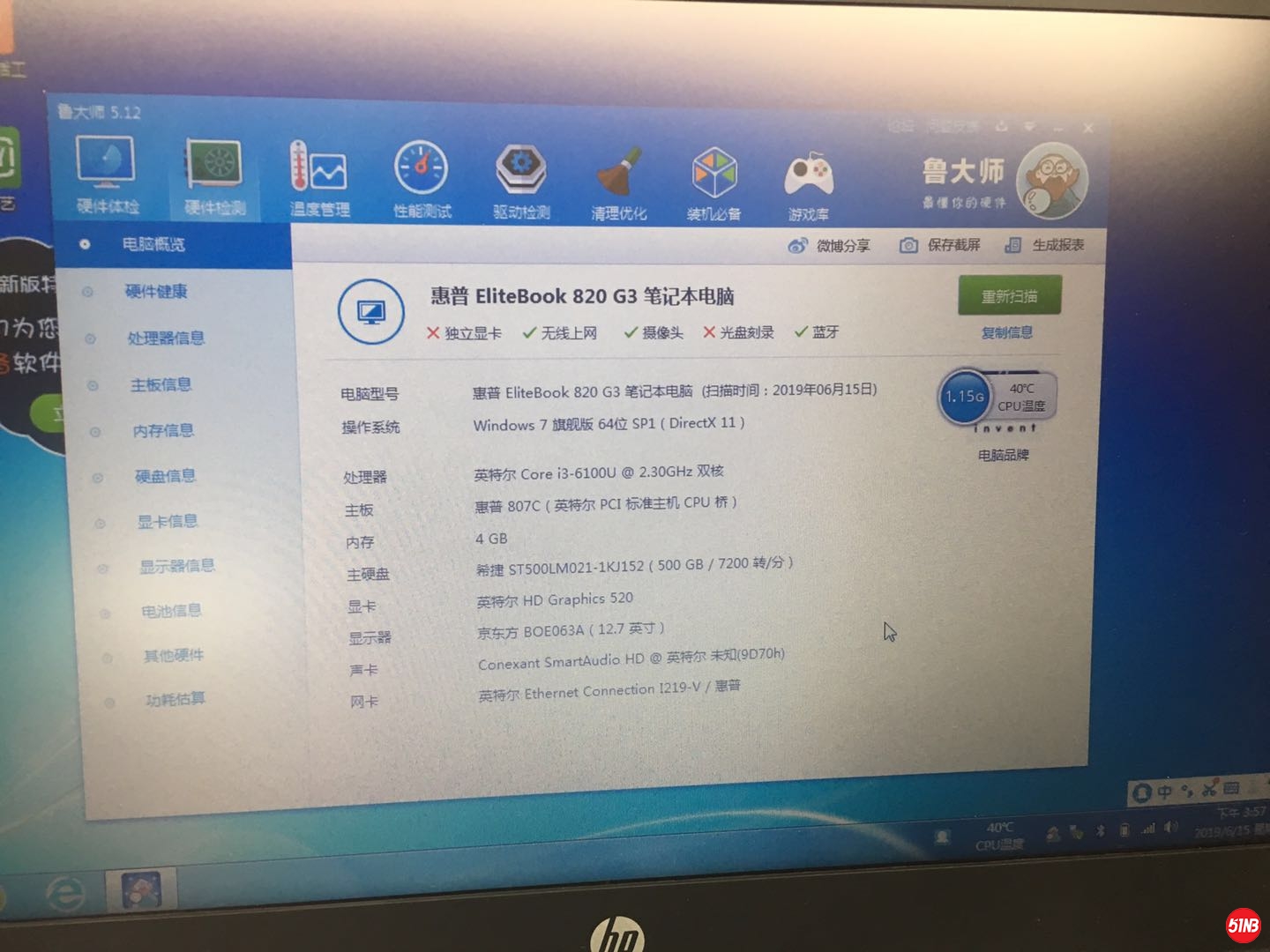Viewport: 1270px width, 952px height.
Task: Click 保存截屏 to save a screenshot
Action: point(940,245)
